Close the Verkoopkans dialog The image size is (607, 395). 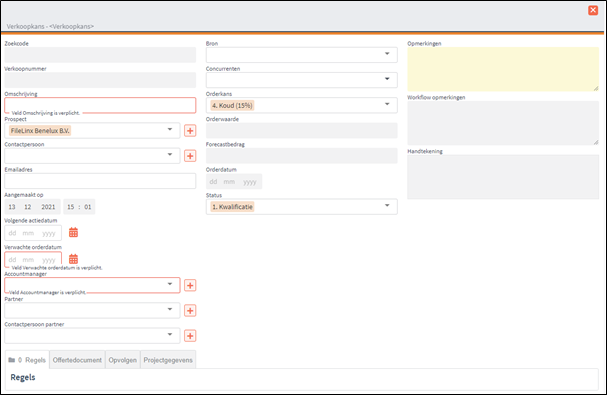tap(593, 10)
